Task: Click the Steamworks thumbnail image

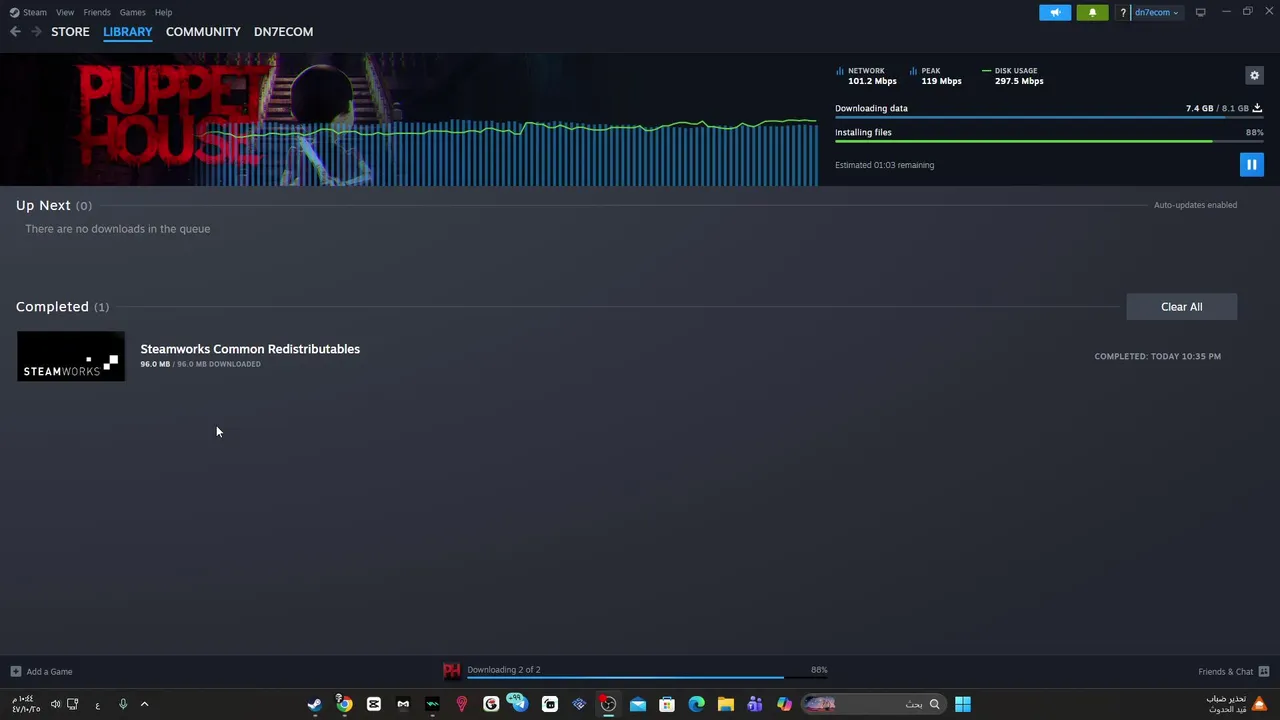Action: pos(71,356)
